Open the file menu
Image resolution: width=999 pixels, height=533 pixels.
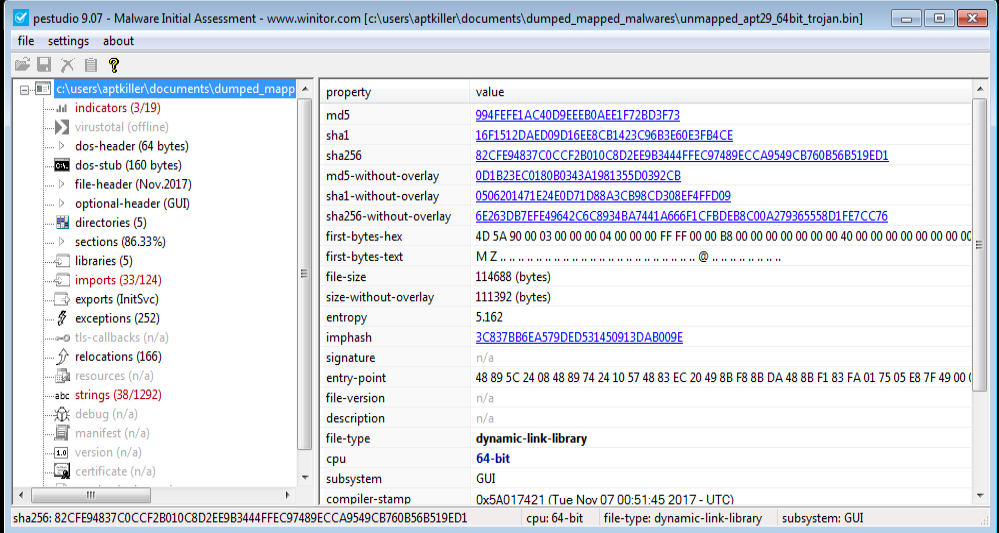[x=26, y=41]
